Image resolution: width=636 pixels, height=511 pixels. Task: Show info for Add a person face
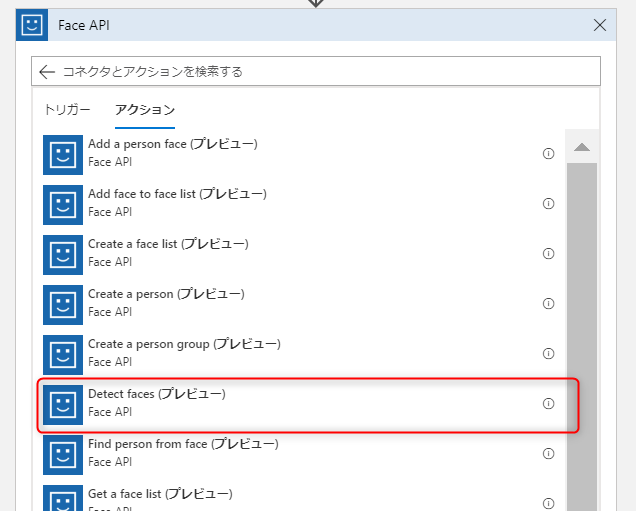pos(548,154)
